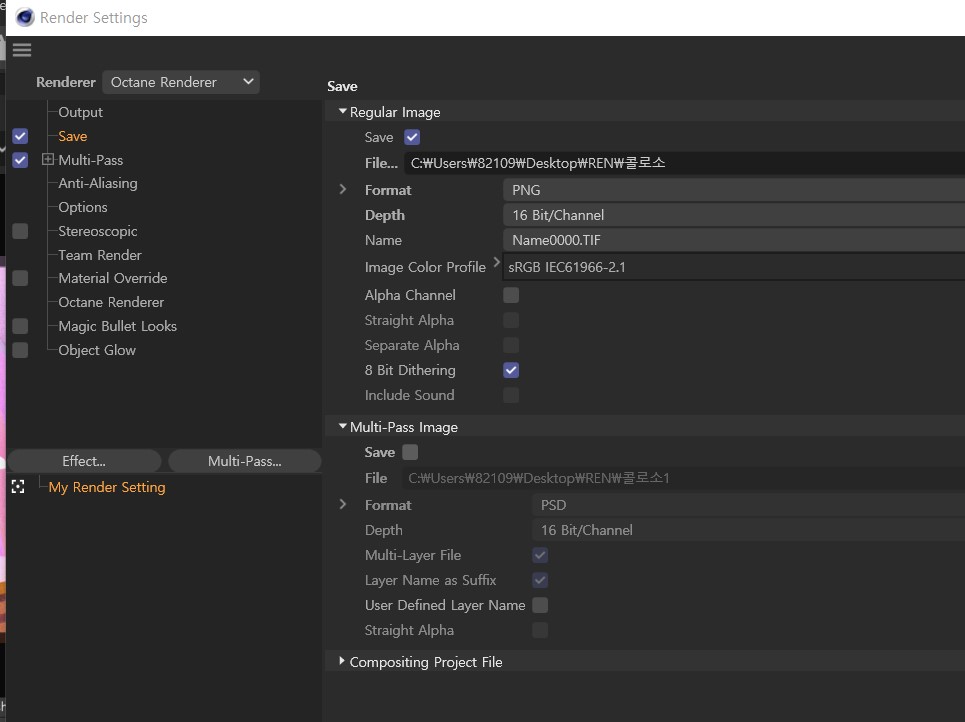Select Multi-Pass in the settings tree
The image size is (965, 722).
(x=90, y=160)
